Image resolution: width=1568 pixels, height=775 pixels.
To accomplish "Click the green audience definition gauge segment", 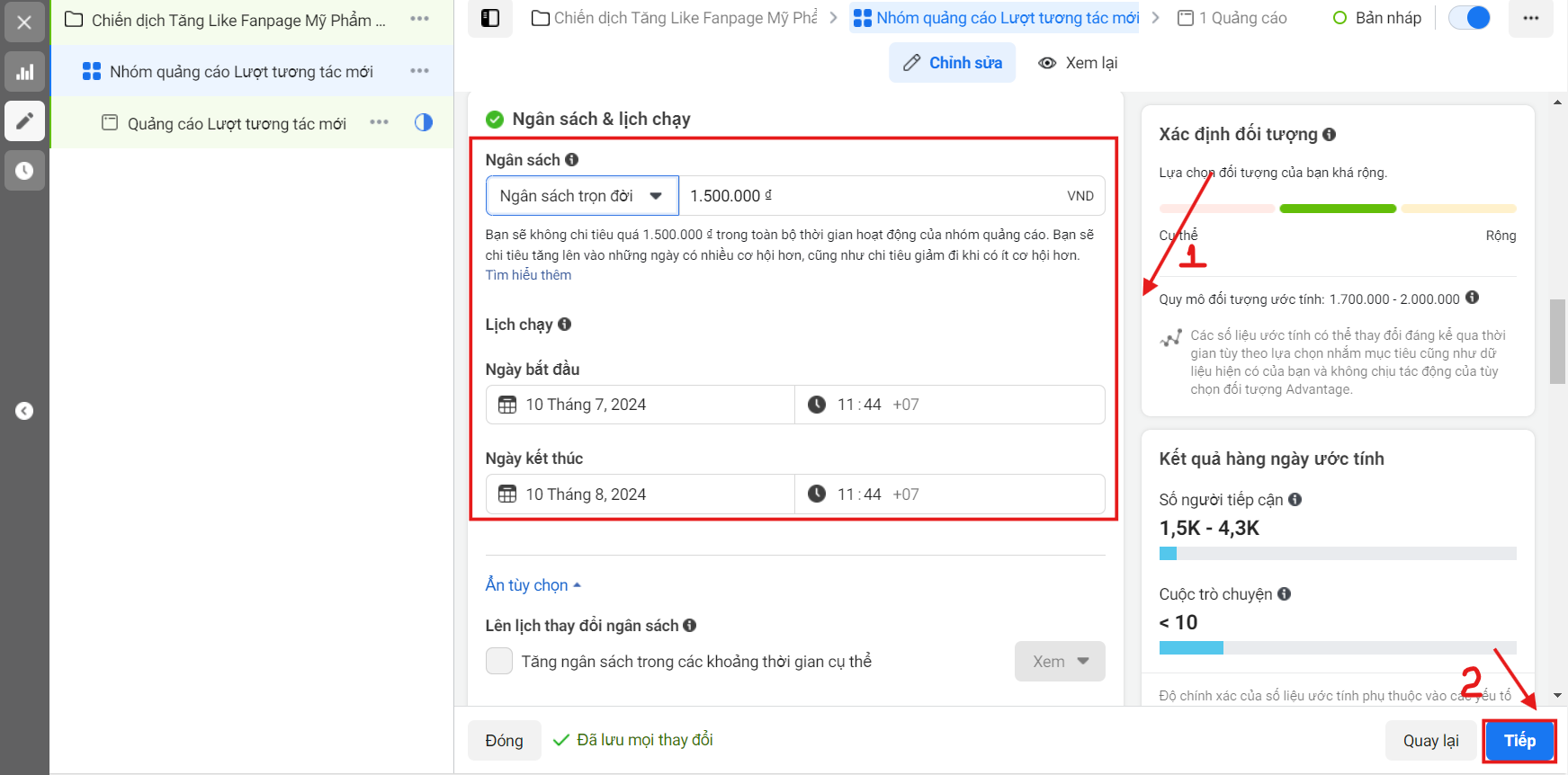I will pos(1338,209).
